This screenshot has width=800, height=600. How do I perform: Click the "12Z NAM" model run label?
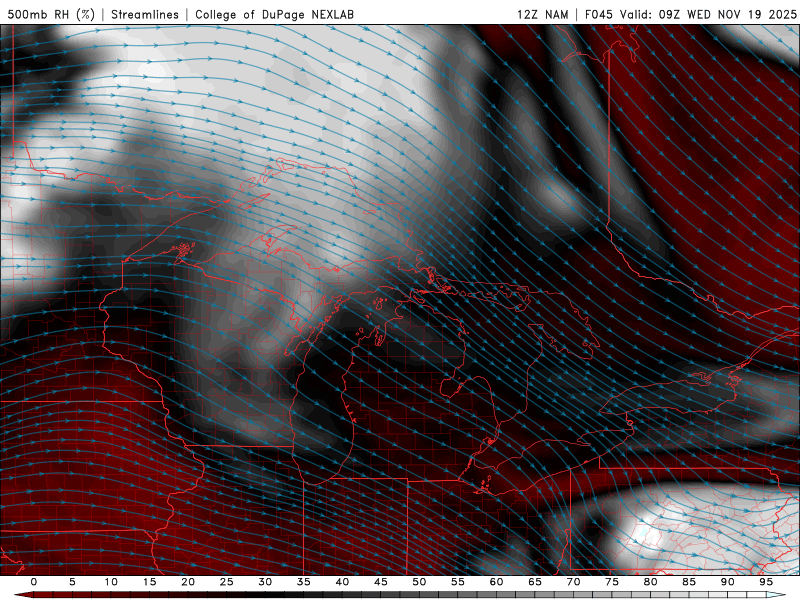[x=543, y=14]
